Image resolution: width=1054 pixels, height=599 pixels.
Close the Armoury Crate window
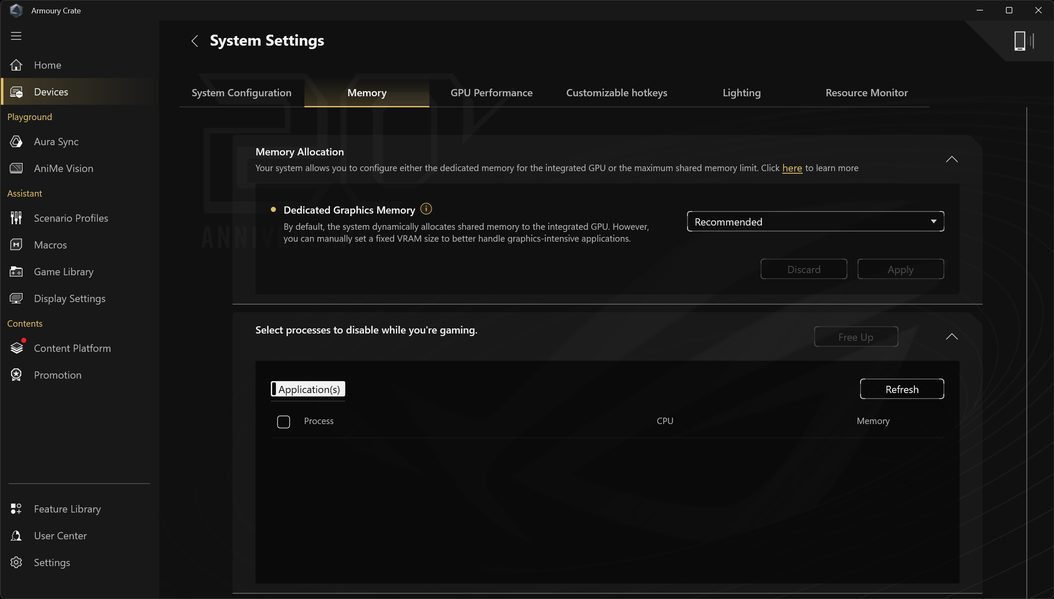(x=1039, y=10)
